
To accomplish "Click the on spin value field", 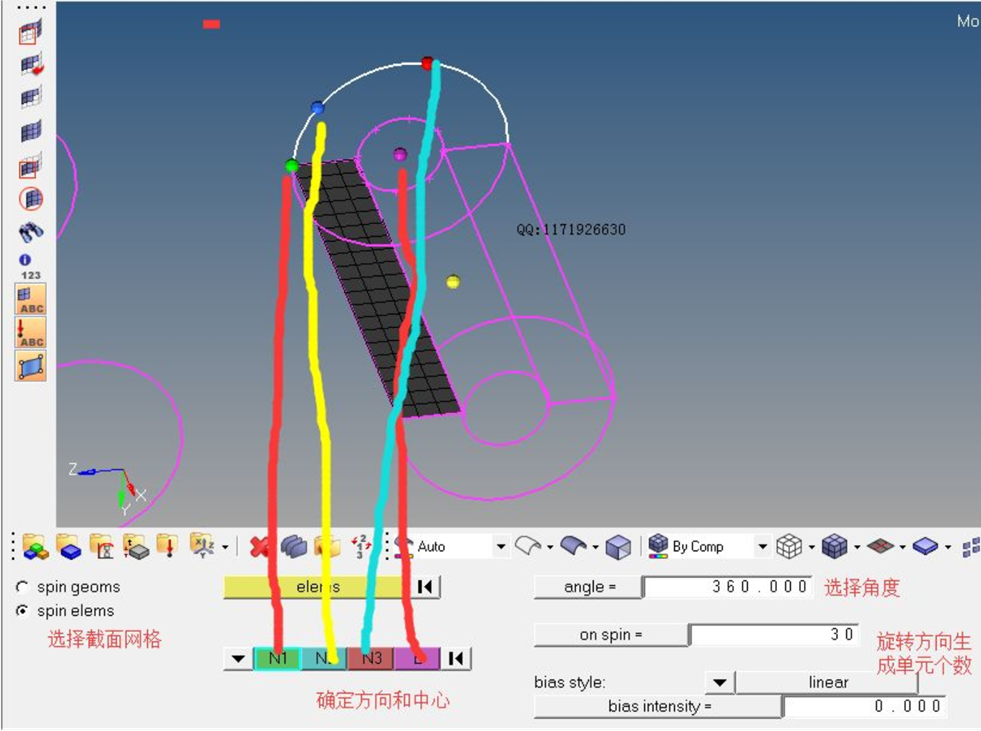I will [774, 635].
